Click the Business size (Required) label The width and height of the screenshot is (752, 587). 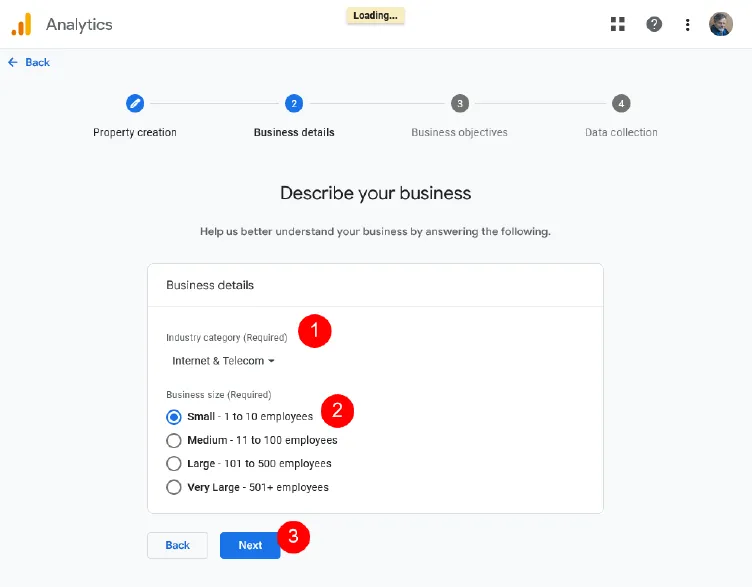tap(219, 395)
